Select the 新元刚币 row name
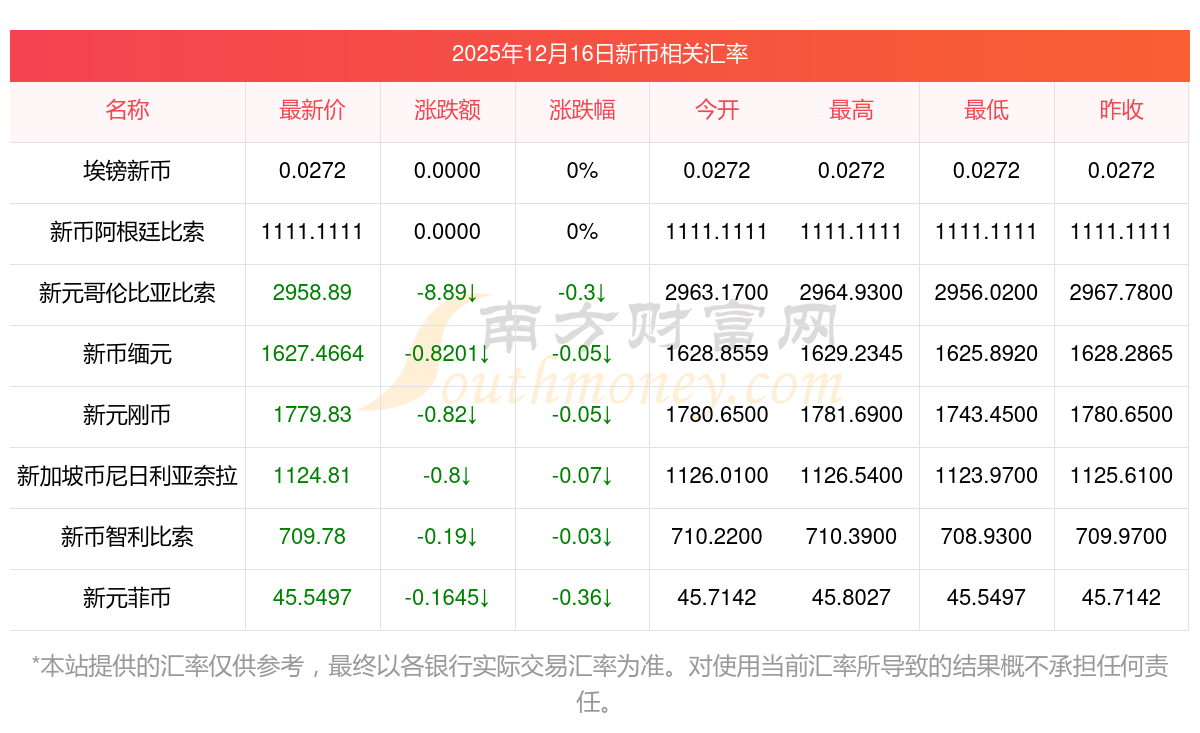 click(x=127, y=415)
